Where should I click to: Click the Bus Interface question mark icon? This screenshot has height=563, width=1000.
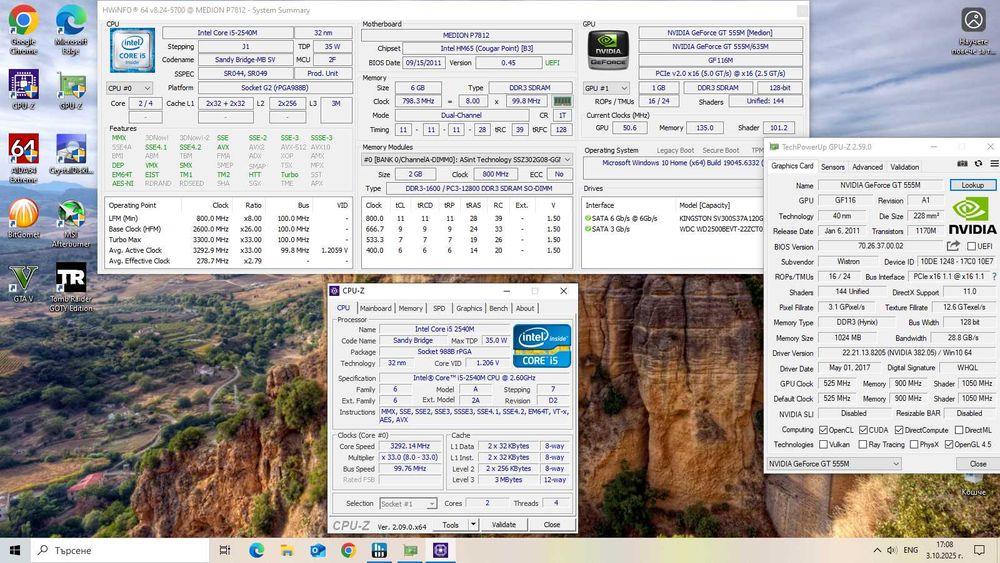tap(994, 277)
